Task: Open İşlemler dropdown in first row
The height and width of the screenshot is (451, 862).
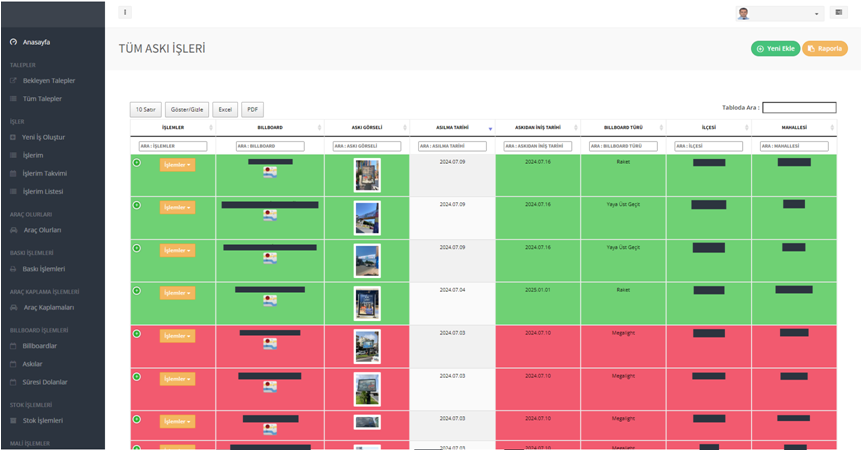Action: 177,165
